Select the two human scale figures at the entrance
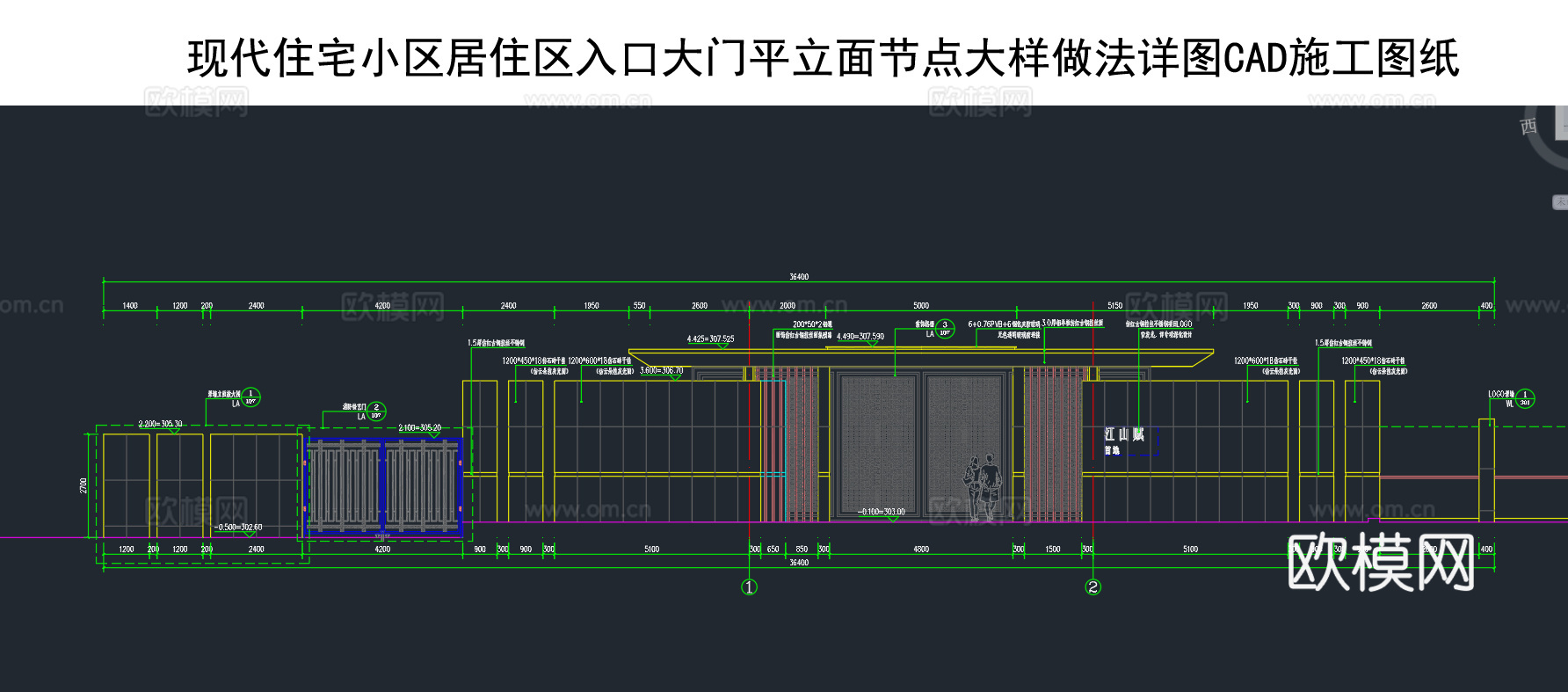The image size is (1568, 692). [x=983, y=488]
